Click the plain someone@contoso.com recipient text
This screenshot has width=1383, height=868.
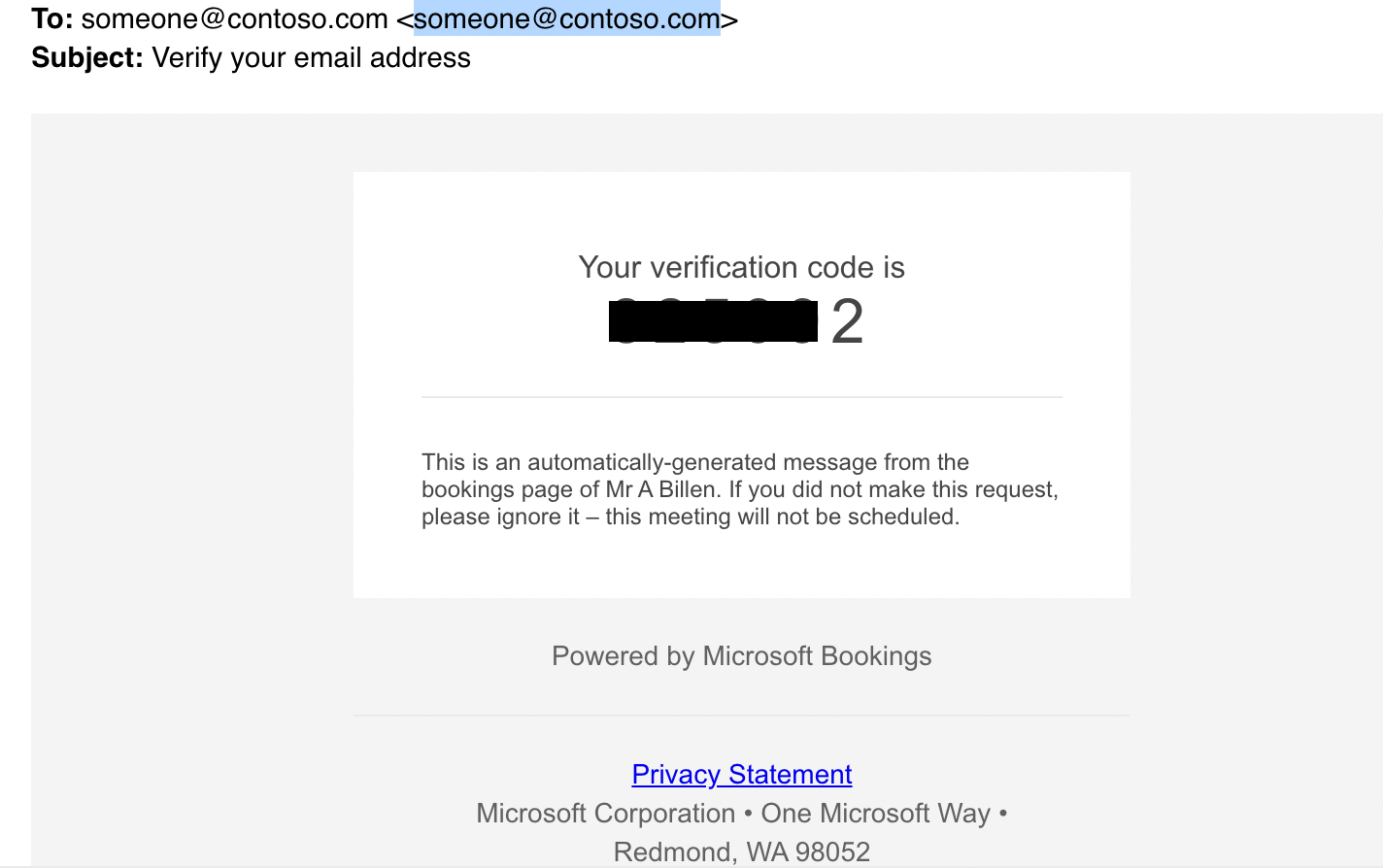[x=235, y=18]
